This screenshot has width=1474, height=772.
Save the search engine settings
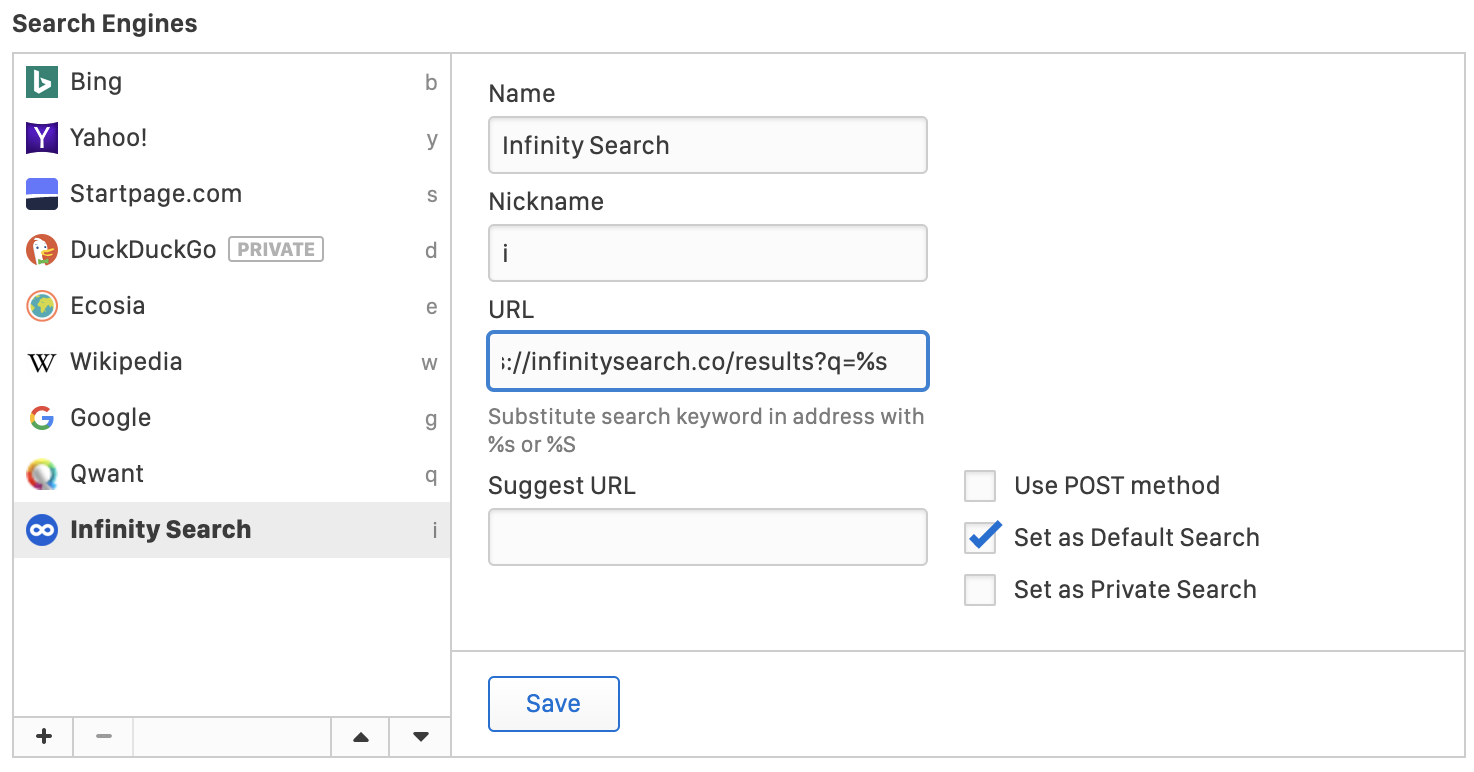[553, 704]
